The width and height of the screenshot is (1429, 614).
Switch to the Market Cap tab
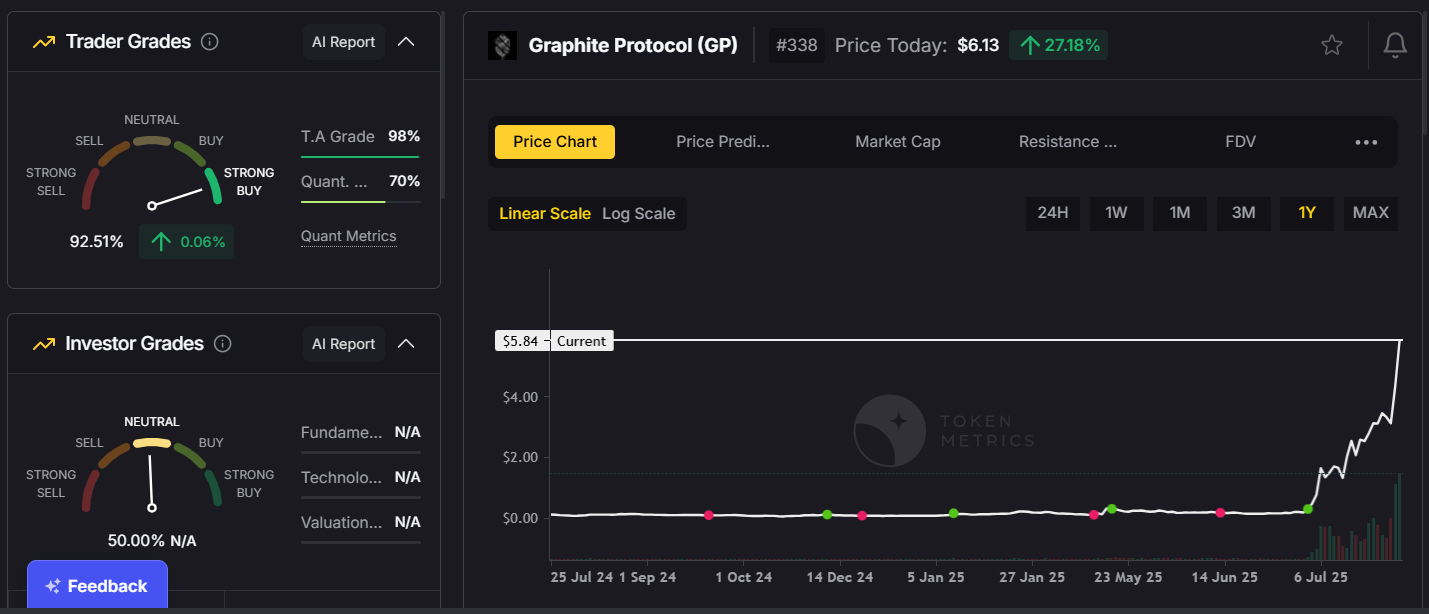coord(898,142)
